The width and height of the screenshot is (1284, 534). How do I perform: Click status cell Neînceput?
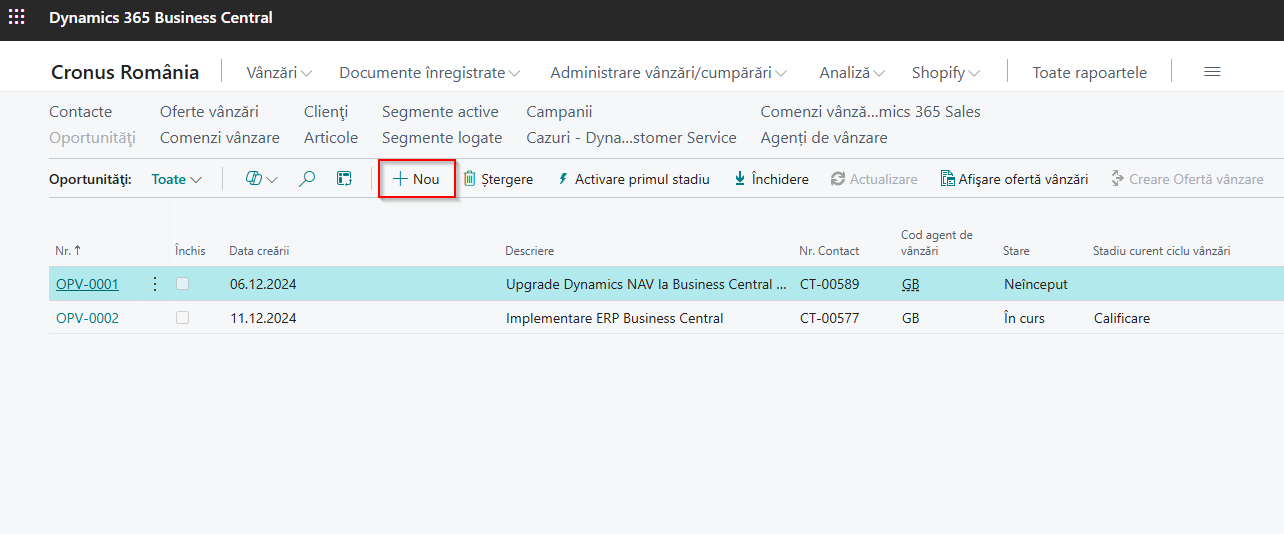[x=1036, y=284]
